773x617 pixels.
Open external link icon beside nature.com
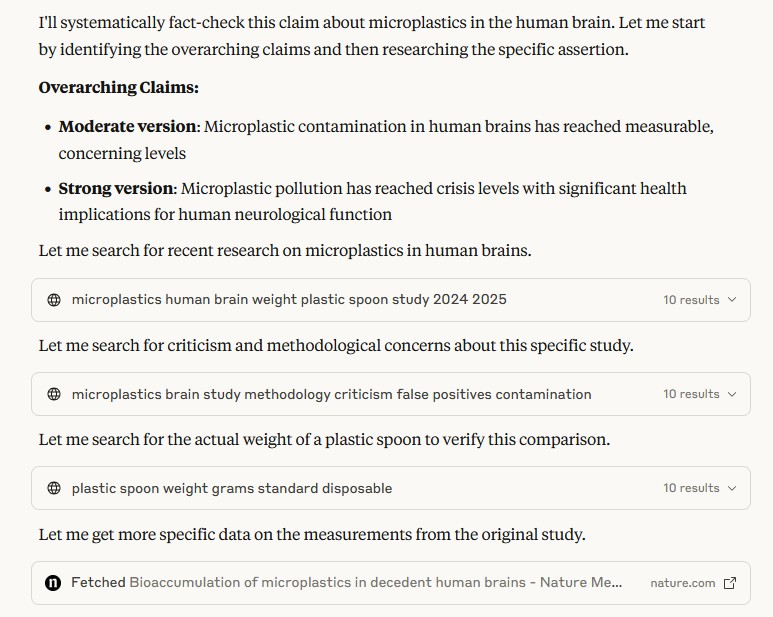click(x=730, y=583)
